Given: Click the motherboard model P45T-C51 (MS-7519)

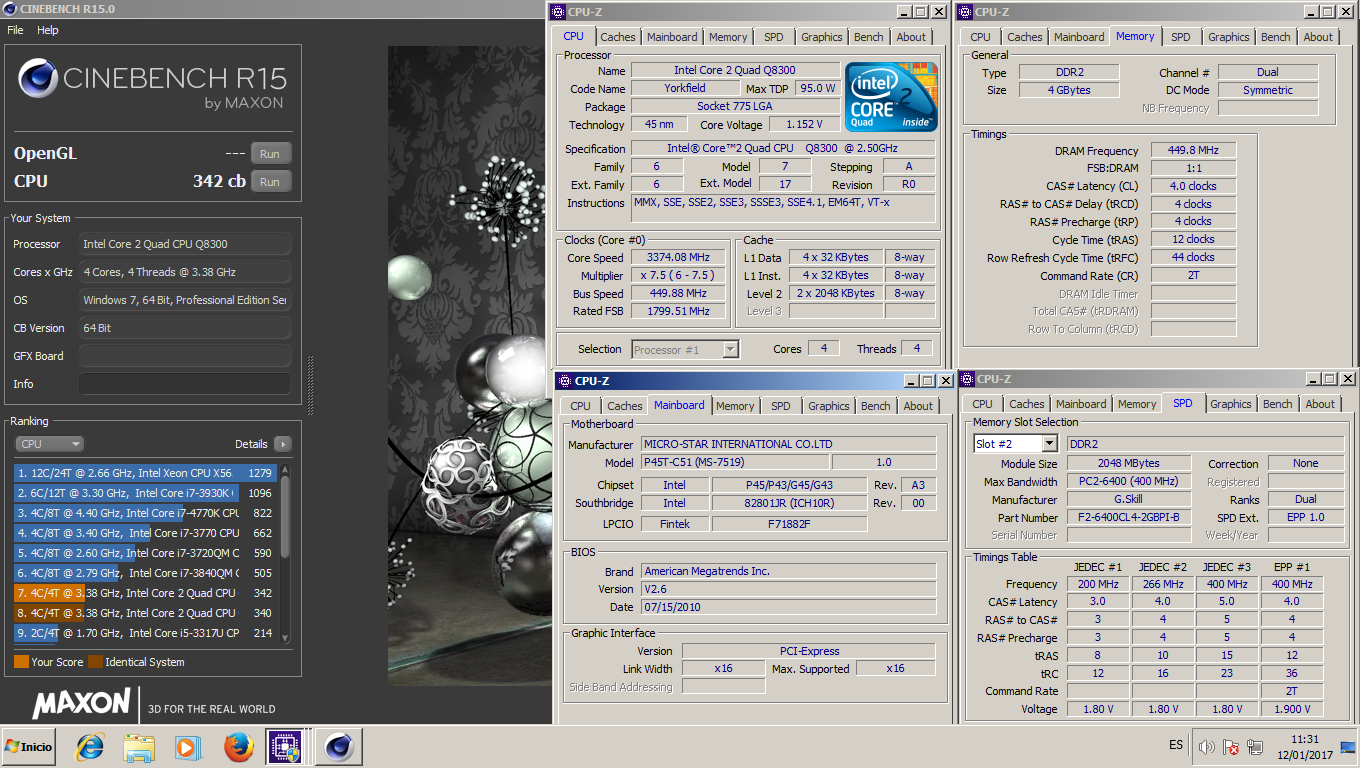Looking at the screenshot, I should (734, 463).
